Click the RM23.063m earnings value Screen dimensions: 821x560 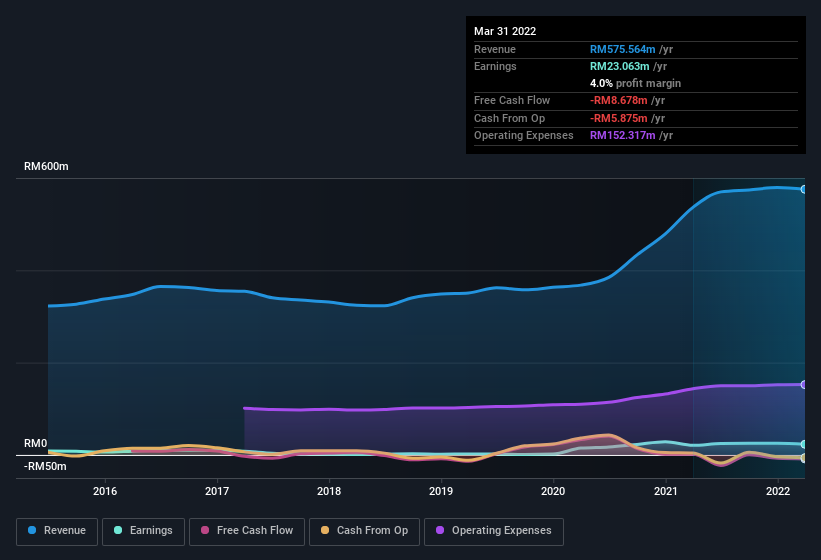tap(619, 66)
